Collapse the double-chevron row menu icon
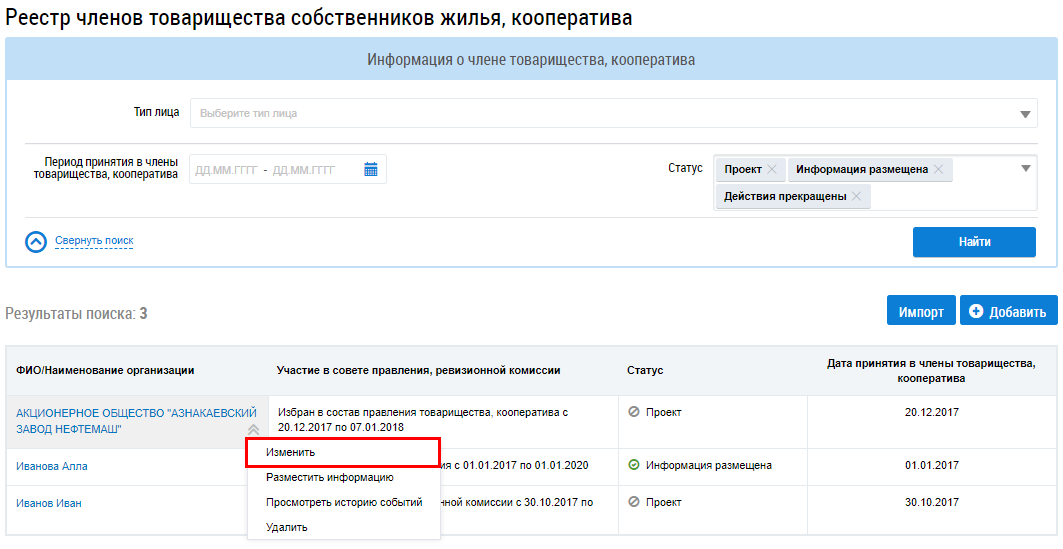 tap(254, 429)
